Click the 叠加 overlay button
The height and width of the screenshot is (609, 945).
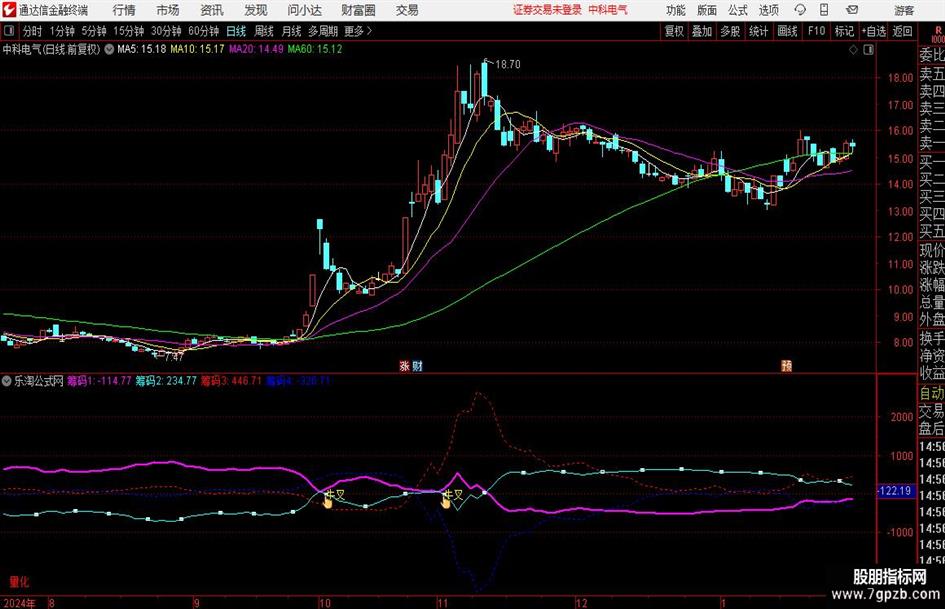coord(702,31)
